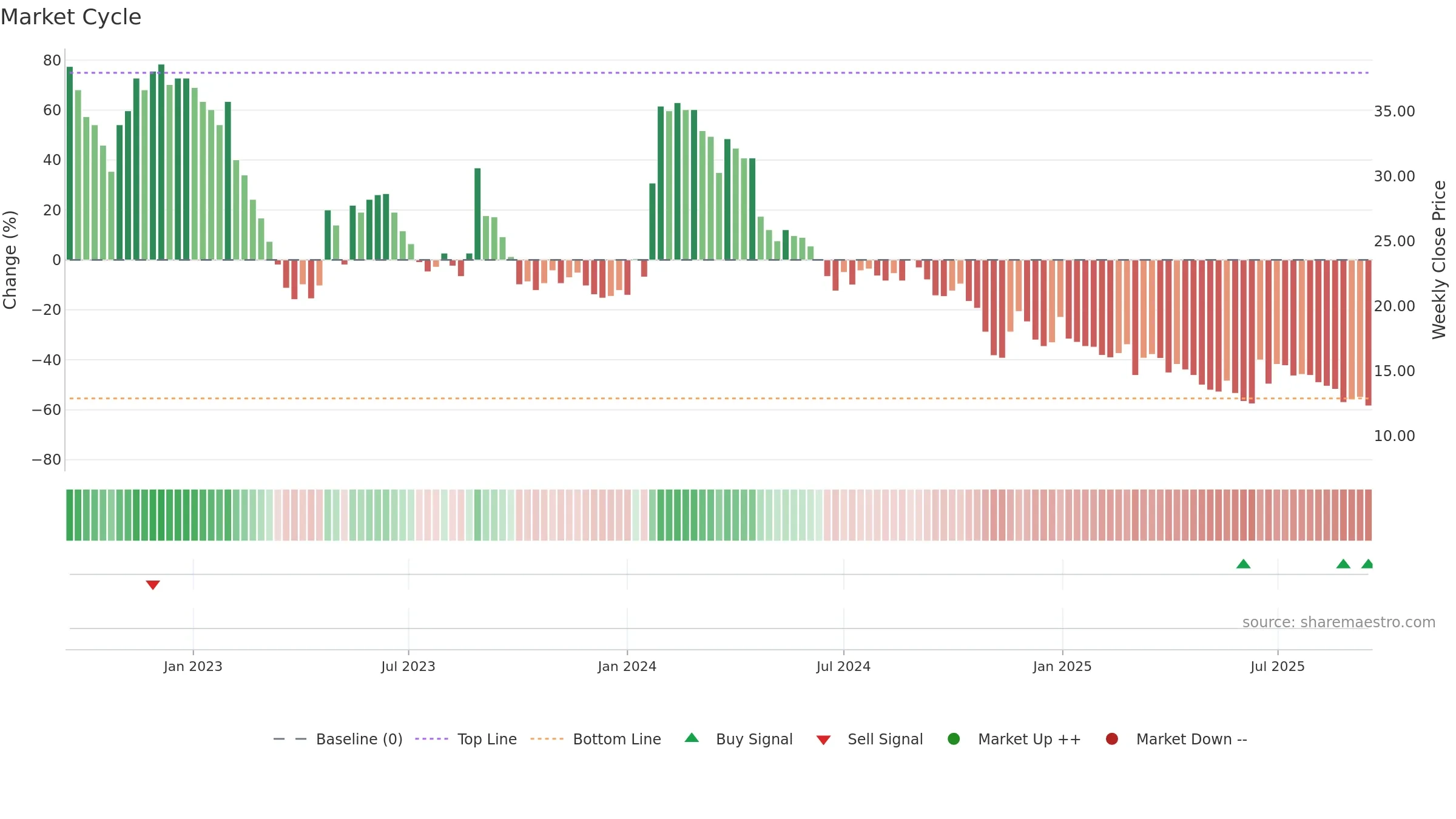Viewport: 1456px width, 819px height.
Task: Click the Jan 2024 x-axis label
Action: tap(627, 666)
